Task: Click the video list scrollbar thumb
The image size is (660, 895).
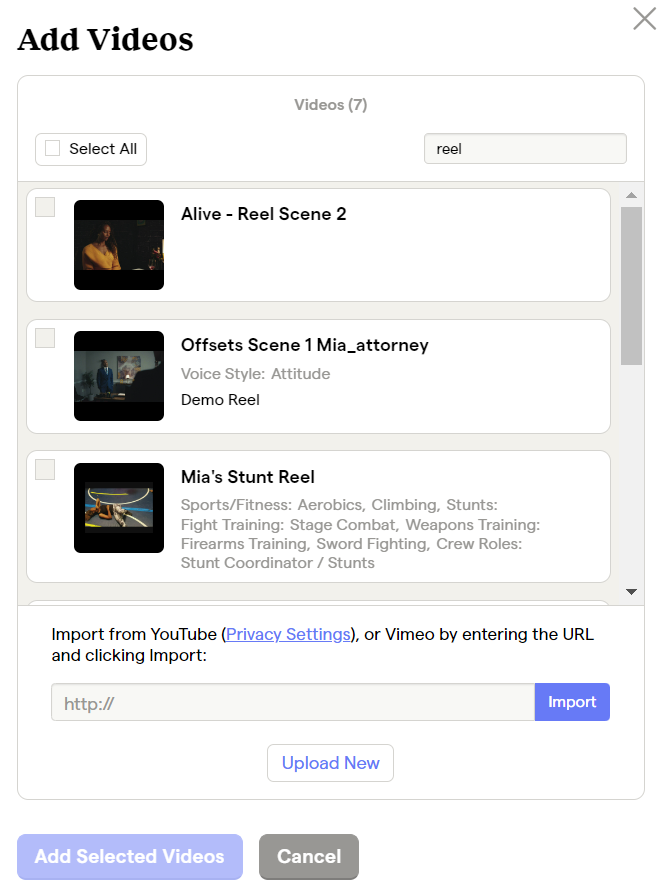Action: coord(631,285)
